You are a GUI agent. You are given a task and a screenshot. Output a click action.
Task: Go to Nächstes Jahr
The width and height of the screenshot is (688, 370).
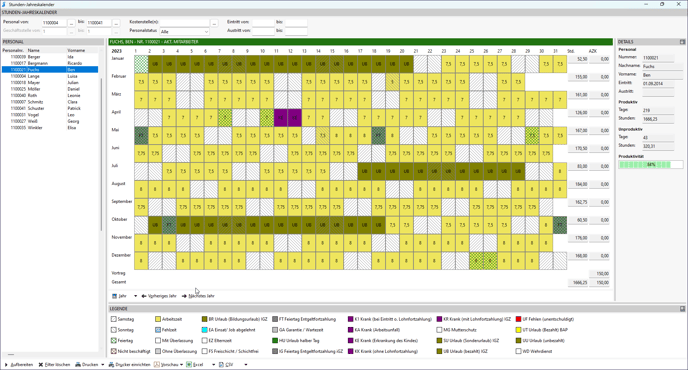[198, 296]
